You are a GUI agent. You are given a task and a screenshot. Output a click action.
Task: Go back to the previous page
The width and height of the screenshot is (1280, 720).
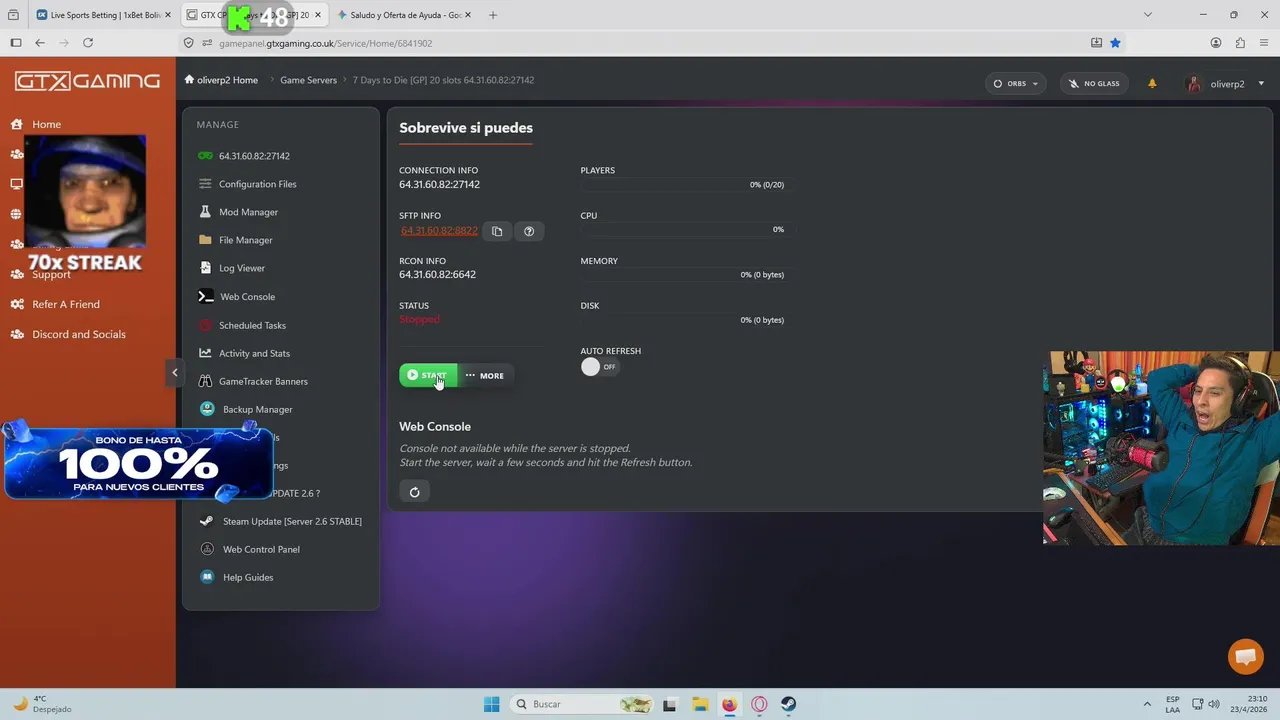pos(40,43)
